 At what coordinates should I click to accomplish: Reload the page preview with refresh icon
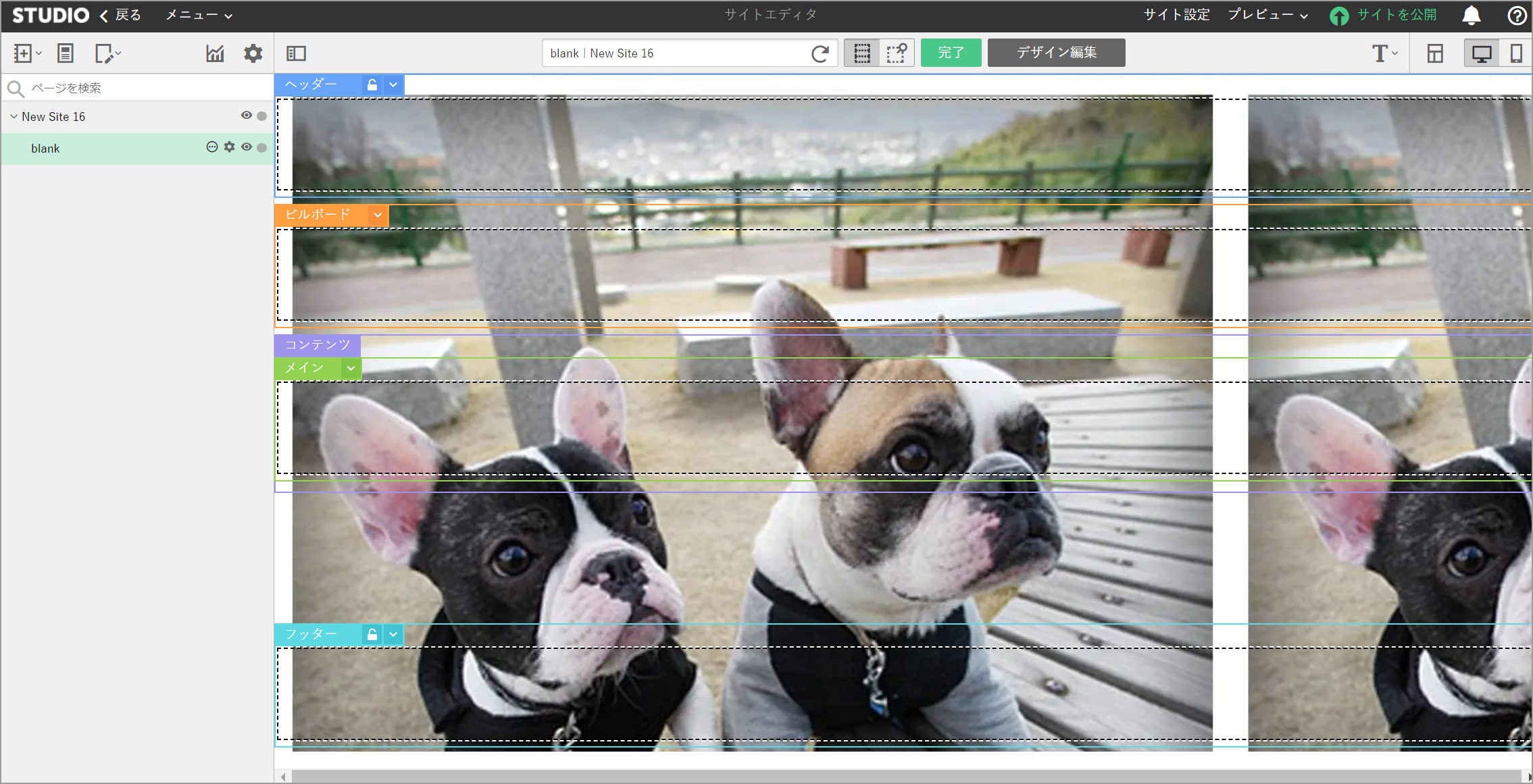coord(820,53)
